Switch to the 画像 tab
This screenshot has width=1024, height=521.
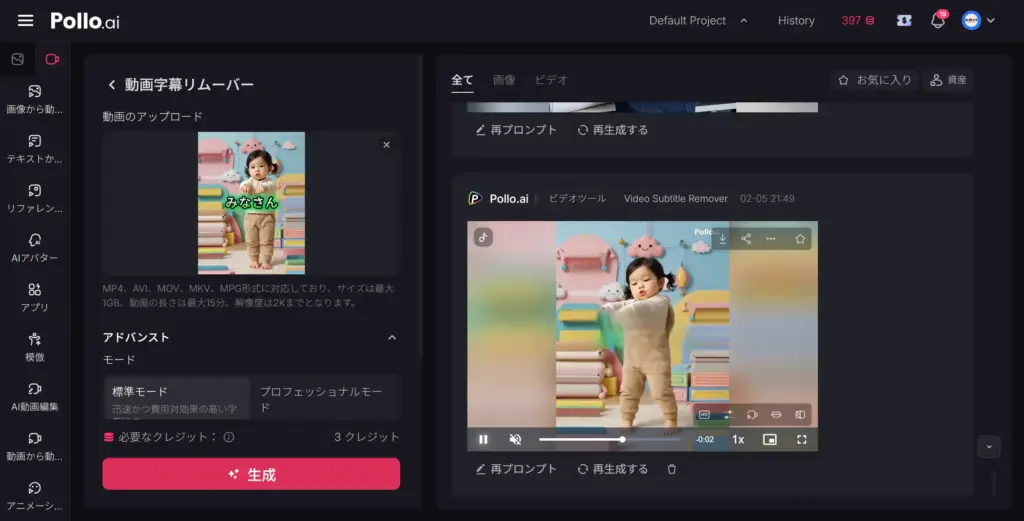tap(504, 80)
